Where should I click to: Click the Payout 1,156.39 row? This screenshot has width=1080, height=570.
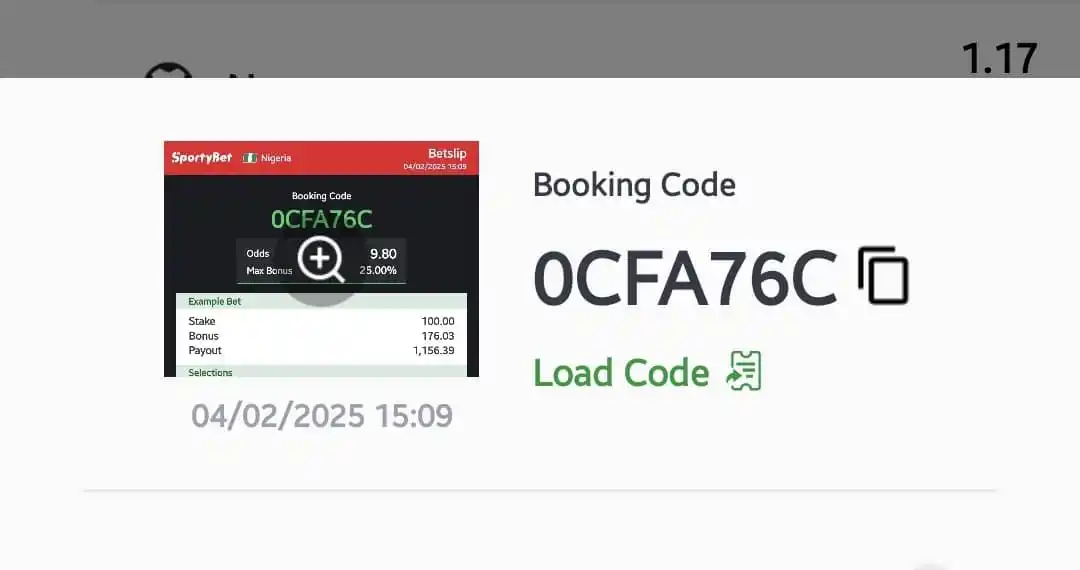tap(321, 351)
